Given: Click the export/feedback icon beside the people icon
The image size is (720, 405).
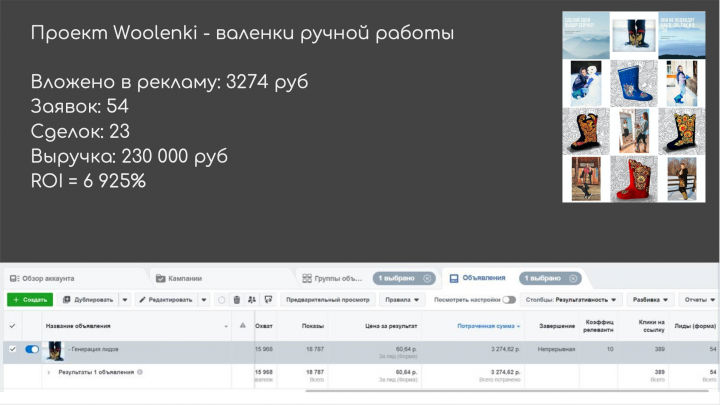Looking at the screenshot, I should pos(268,300).
